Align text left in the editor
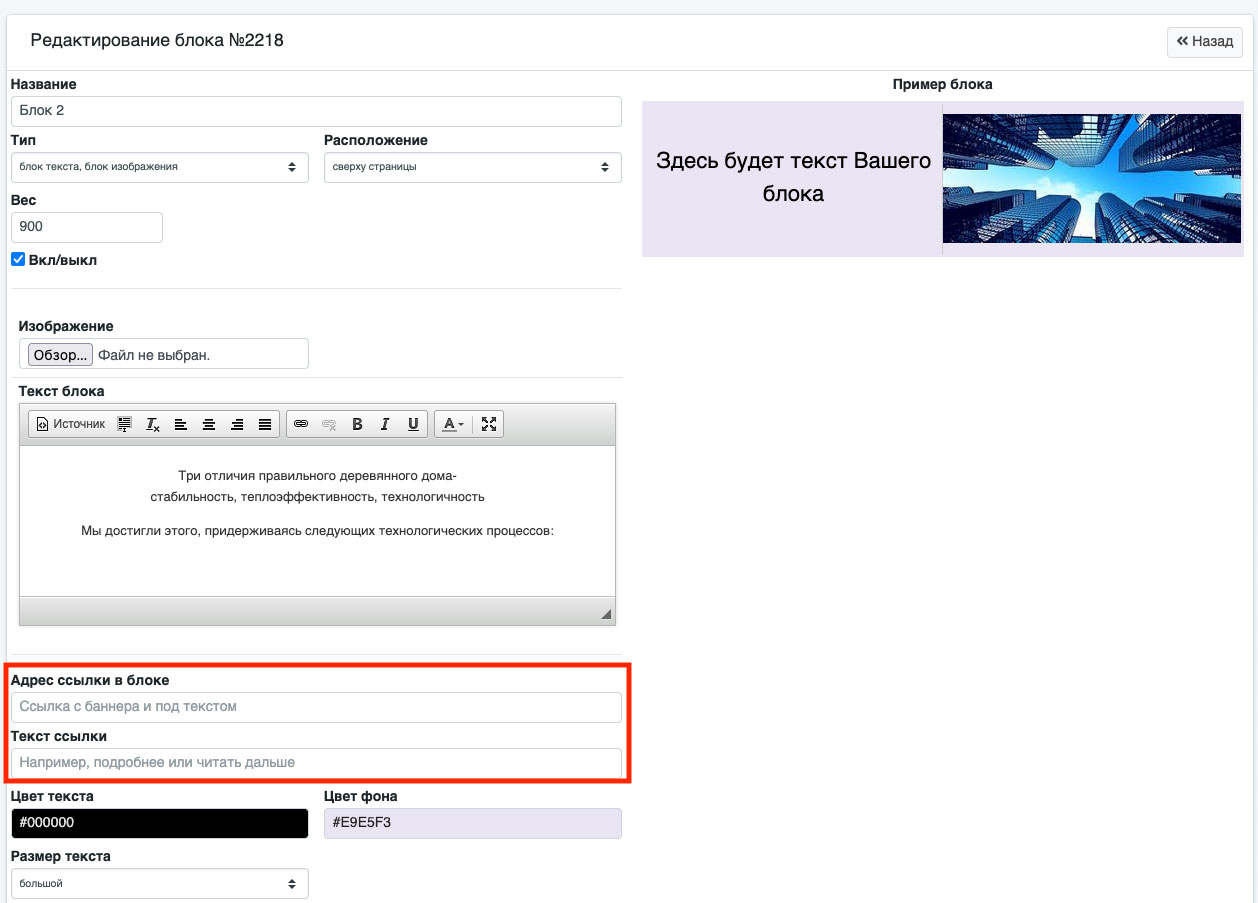This screenshot has width=1258, height=903. pos(181,424)
